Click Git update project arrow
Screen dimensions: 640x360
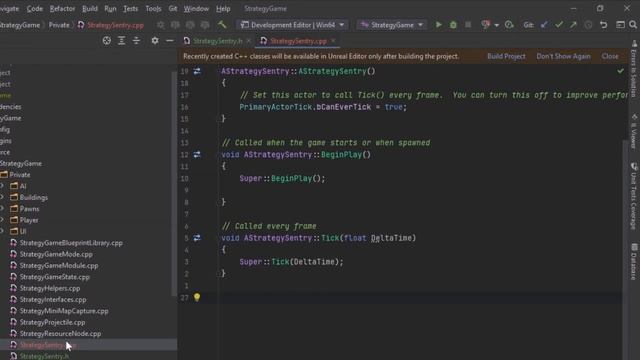[x=544, y=25]
